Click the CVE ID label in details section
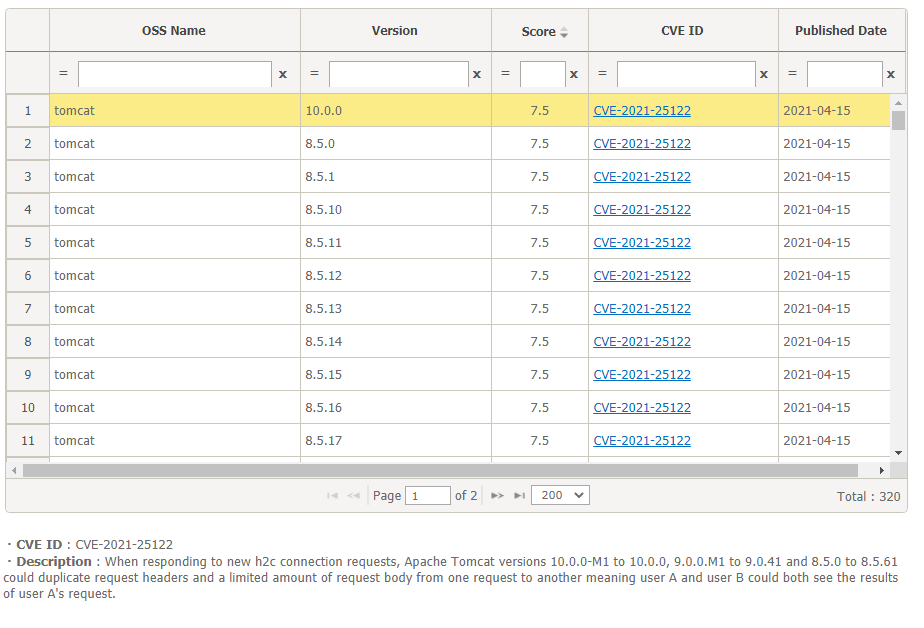Viewport: 924px width, 628px height. click(x=39, y=545)
